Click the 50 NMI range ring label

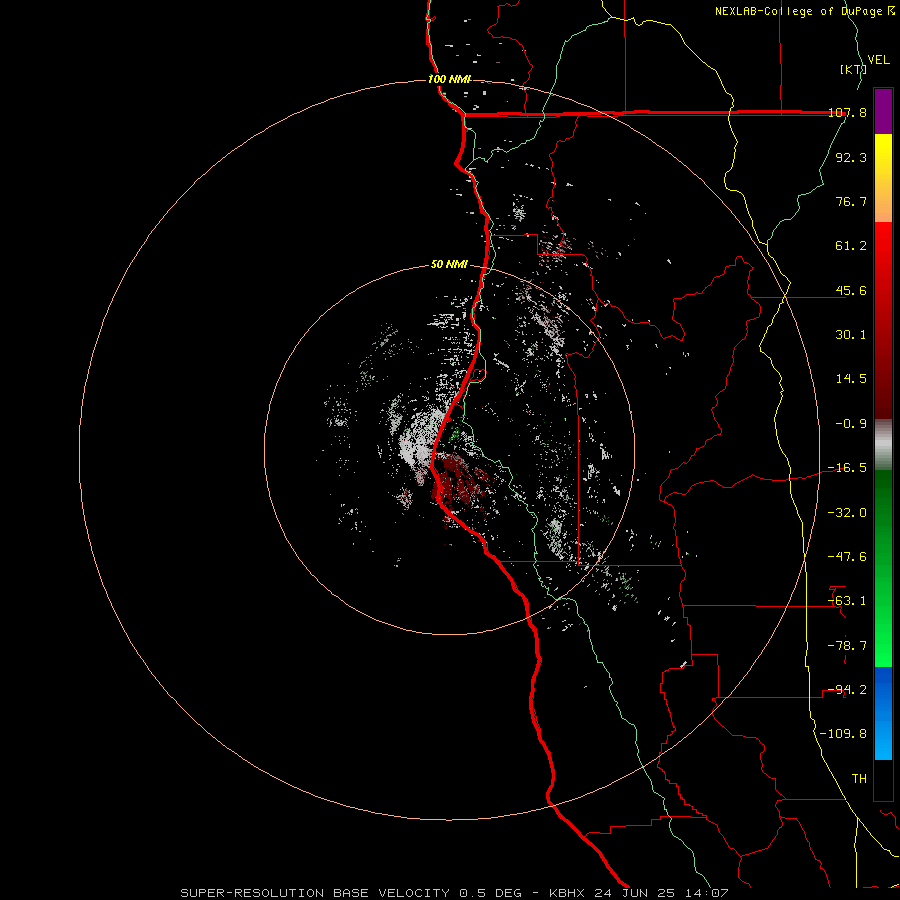[449, 265]
